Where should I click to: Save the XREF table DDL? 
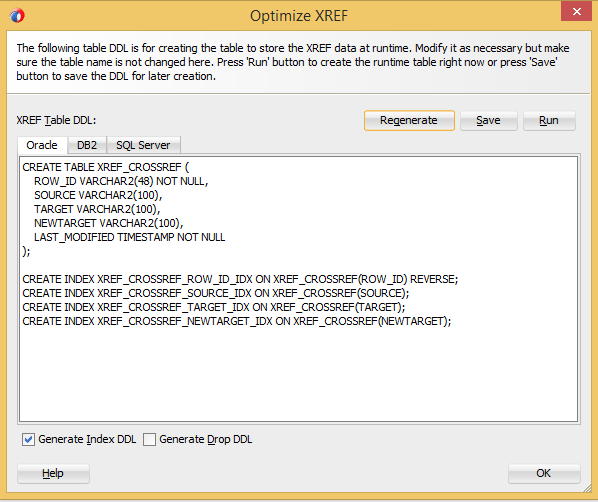click(x=488, y=121)
